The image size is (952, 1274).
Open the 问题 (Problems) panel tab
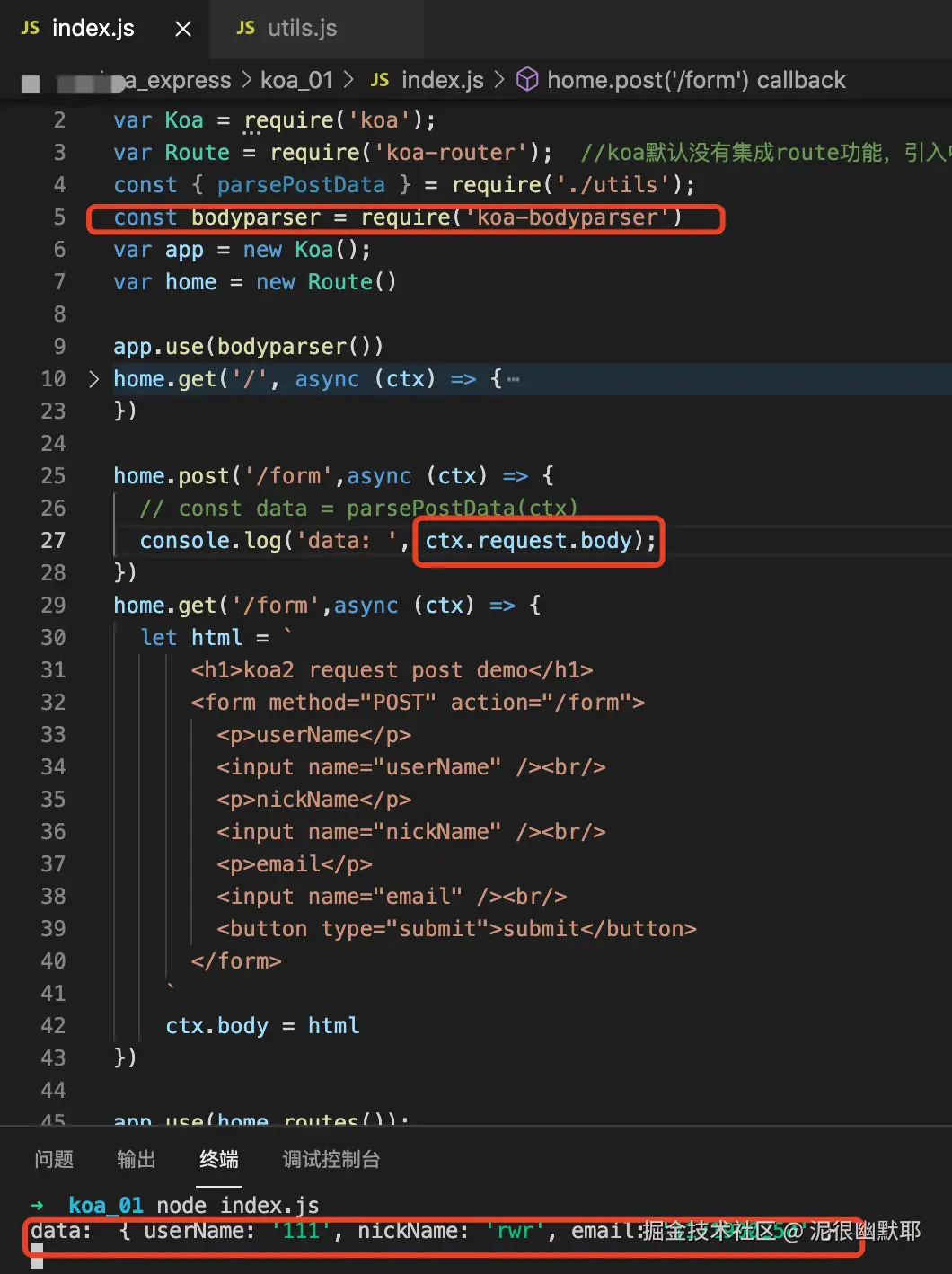[54, 1159]
